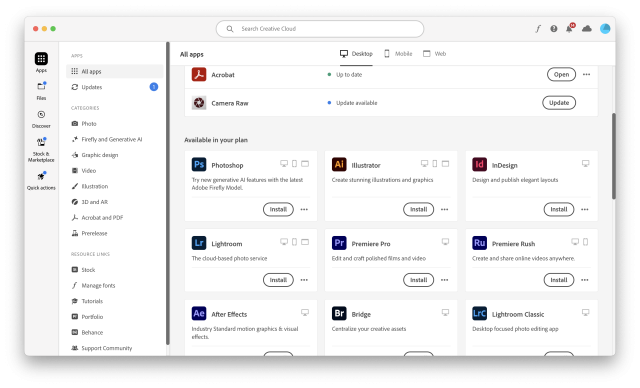Viewport: 640px width, 388px height.
Task: Choose the Graphic design category
Action: click(95, 155)
